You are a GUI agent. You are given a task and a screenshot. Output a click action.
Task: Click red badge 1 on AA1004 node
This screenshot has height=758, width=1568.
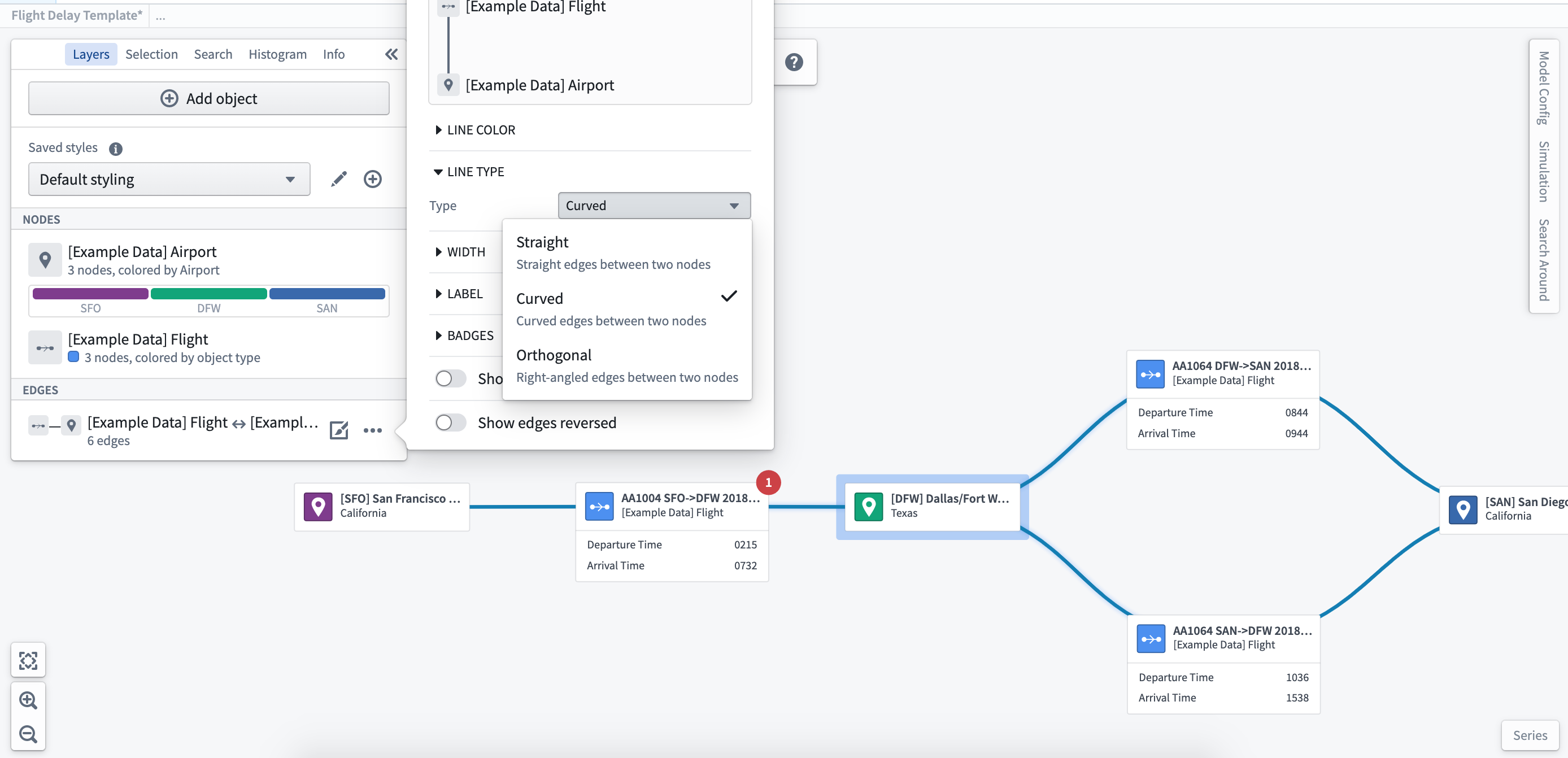click(x=768, y=483)
